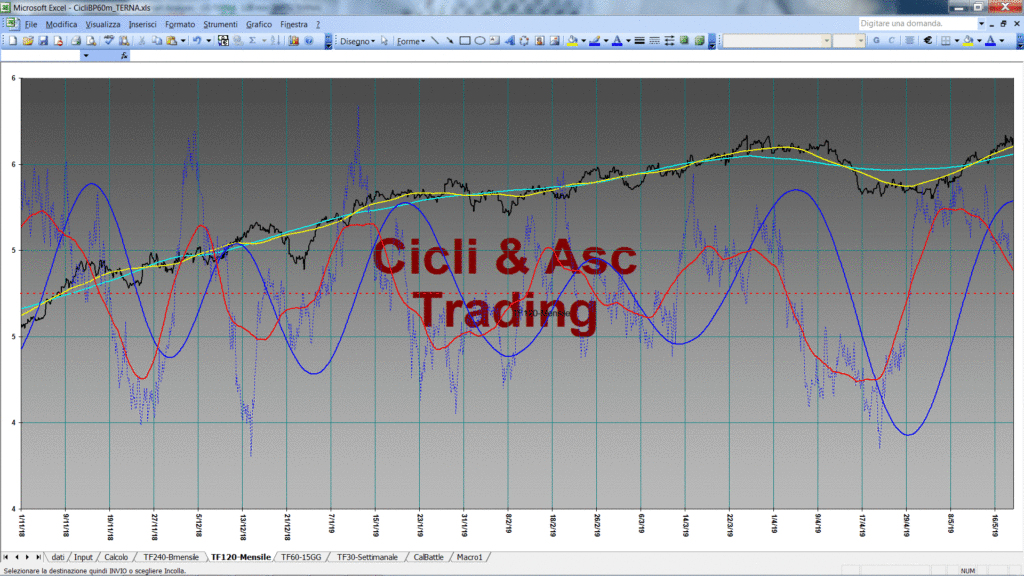Switch to the TF240-Bmensile sheet tab
Viewport: 1024px width, 576px height.
[x=170, y=557]
